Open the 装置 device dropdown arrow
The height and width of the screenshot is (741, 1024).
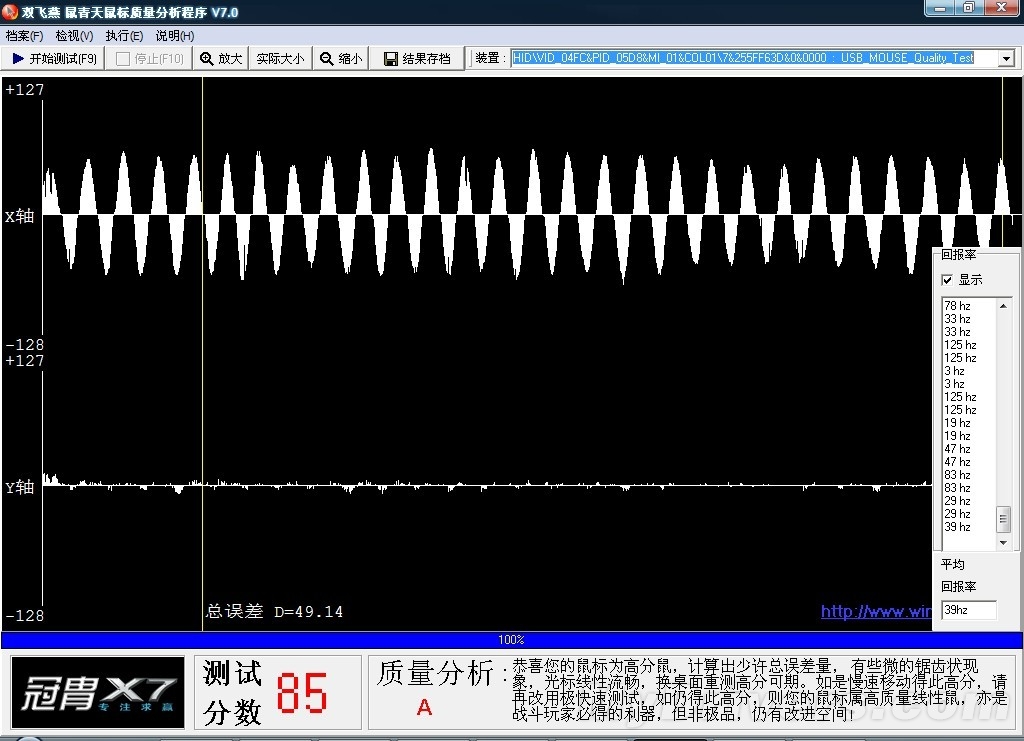1006,59
